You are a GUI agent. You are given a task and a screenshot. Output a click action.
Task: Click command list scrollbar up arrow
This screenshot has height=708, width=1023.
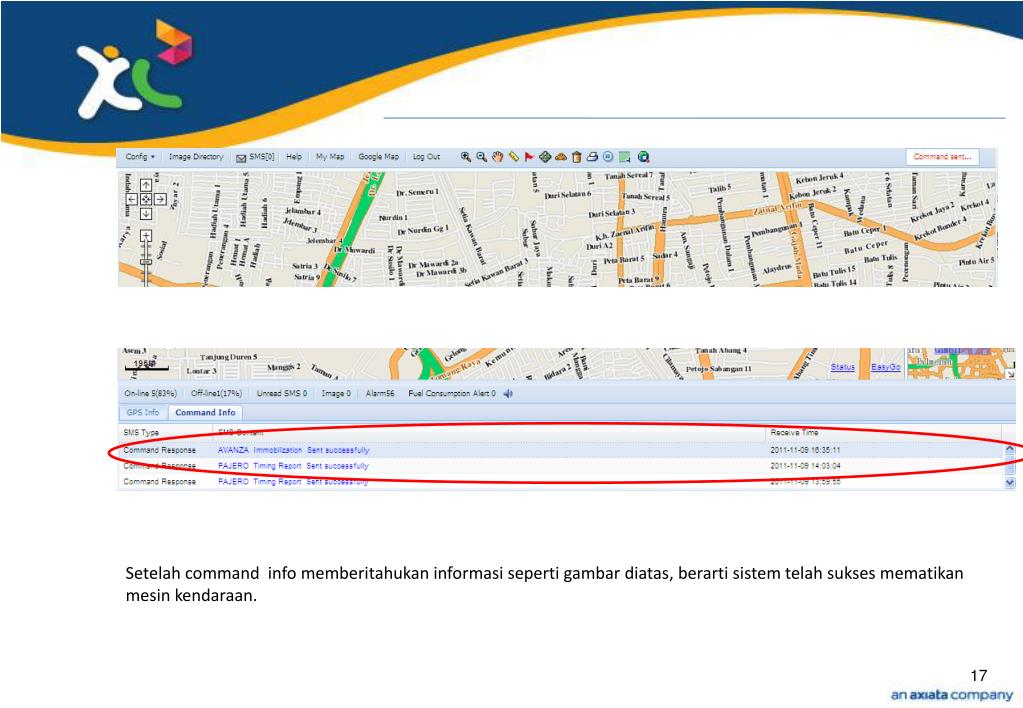[x=1010, y=449]
